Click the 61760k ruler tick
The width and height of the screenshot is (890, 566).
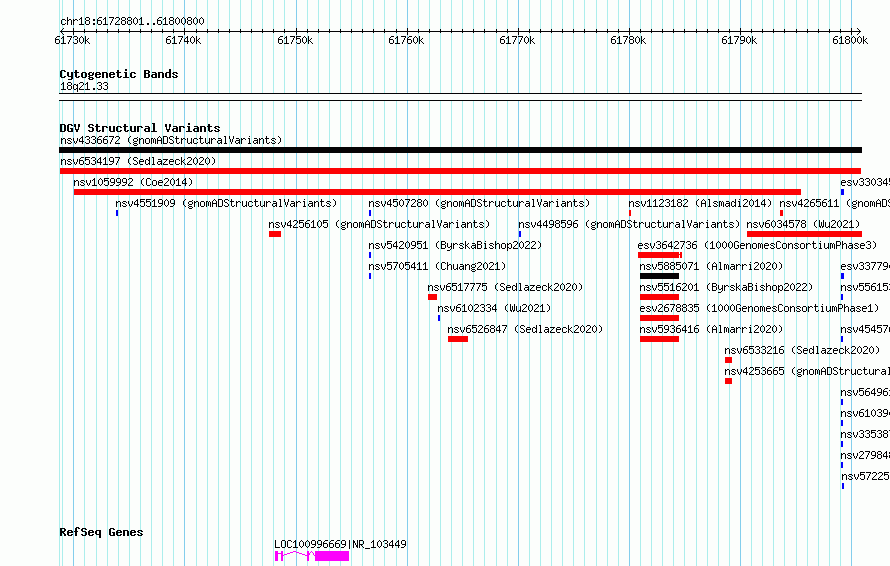[x=406, y=40]
